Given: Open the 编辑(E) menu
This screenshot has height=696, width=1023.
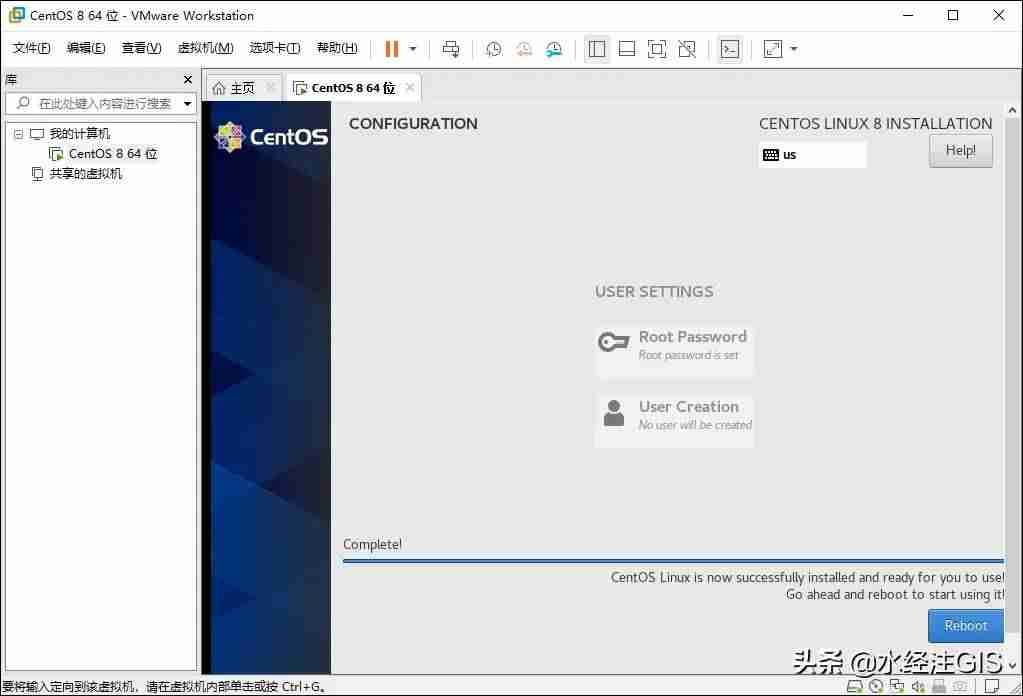Looking at the screenshot, I should click(86, 48).
